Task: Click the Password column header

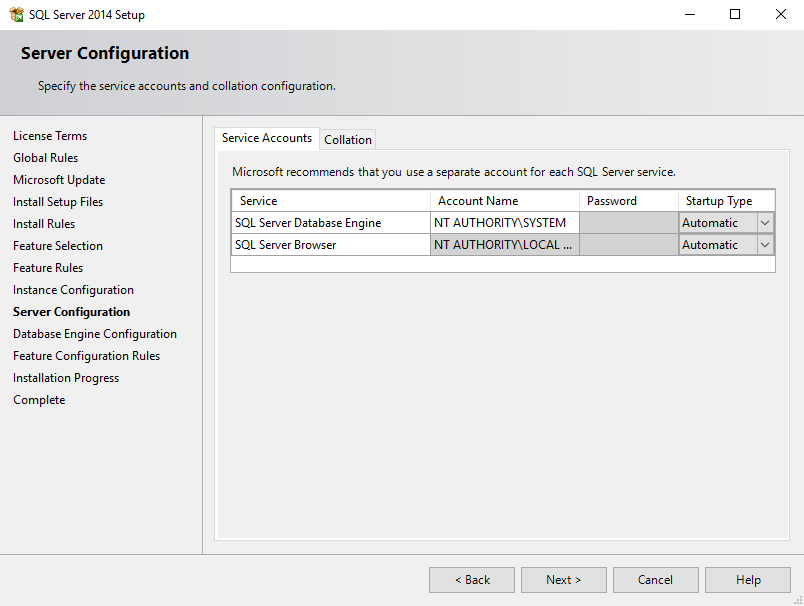Action: pos(629,201)
